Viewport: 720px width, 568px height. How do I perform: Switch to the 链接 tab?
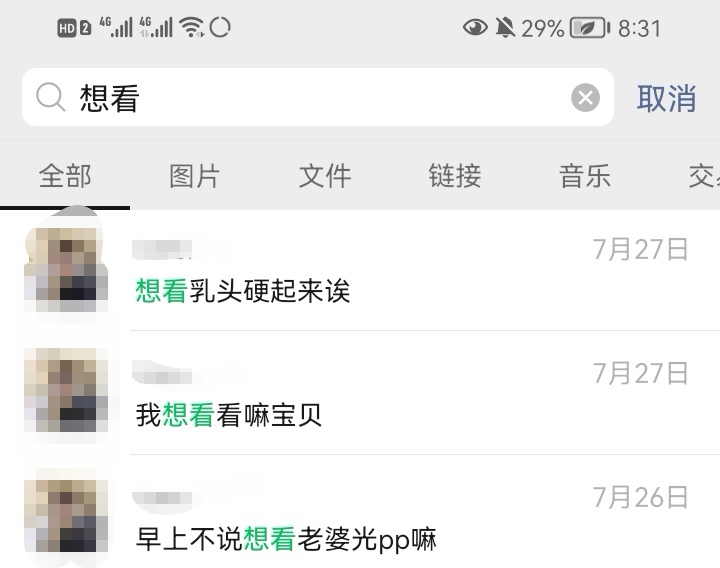(455, 176)
